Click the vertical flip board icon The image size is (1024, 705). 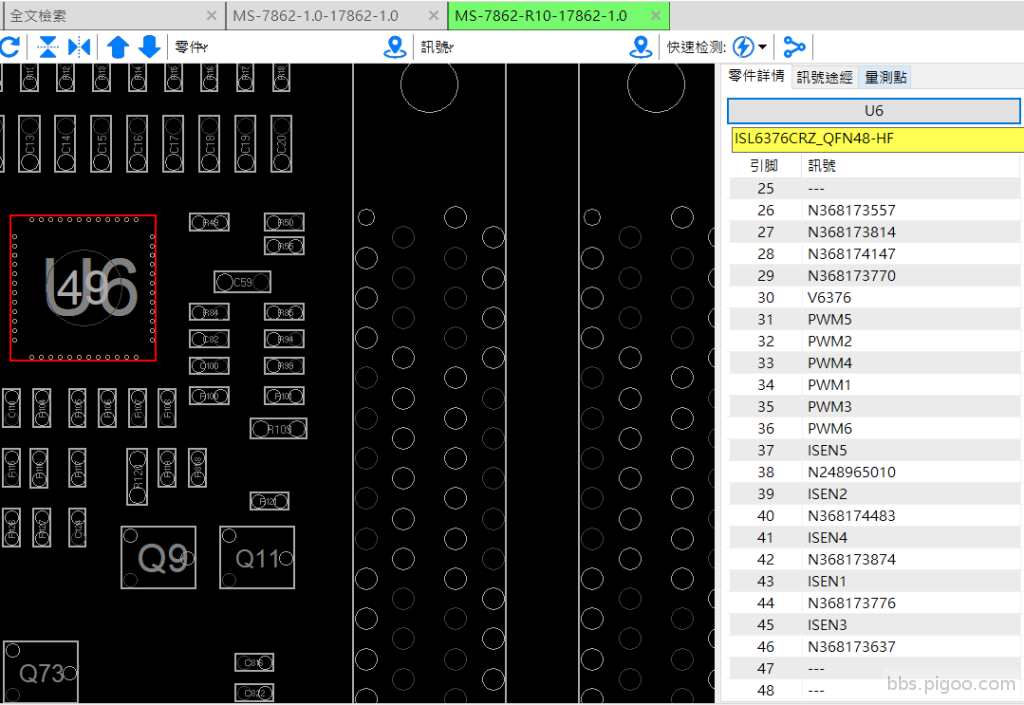tap(47, 47)
